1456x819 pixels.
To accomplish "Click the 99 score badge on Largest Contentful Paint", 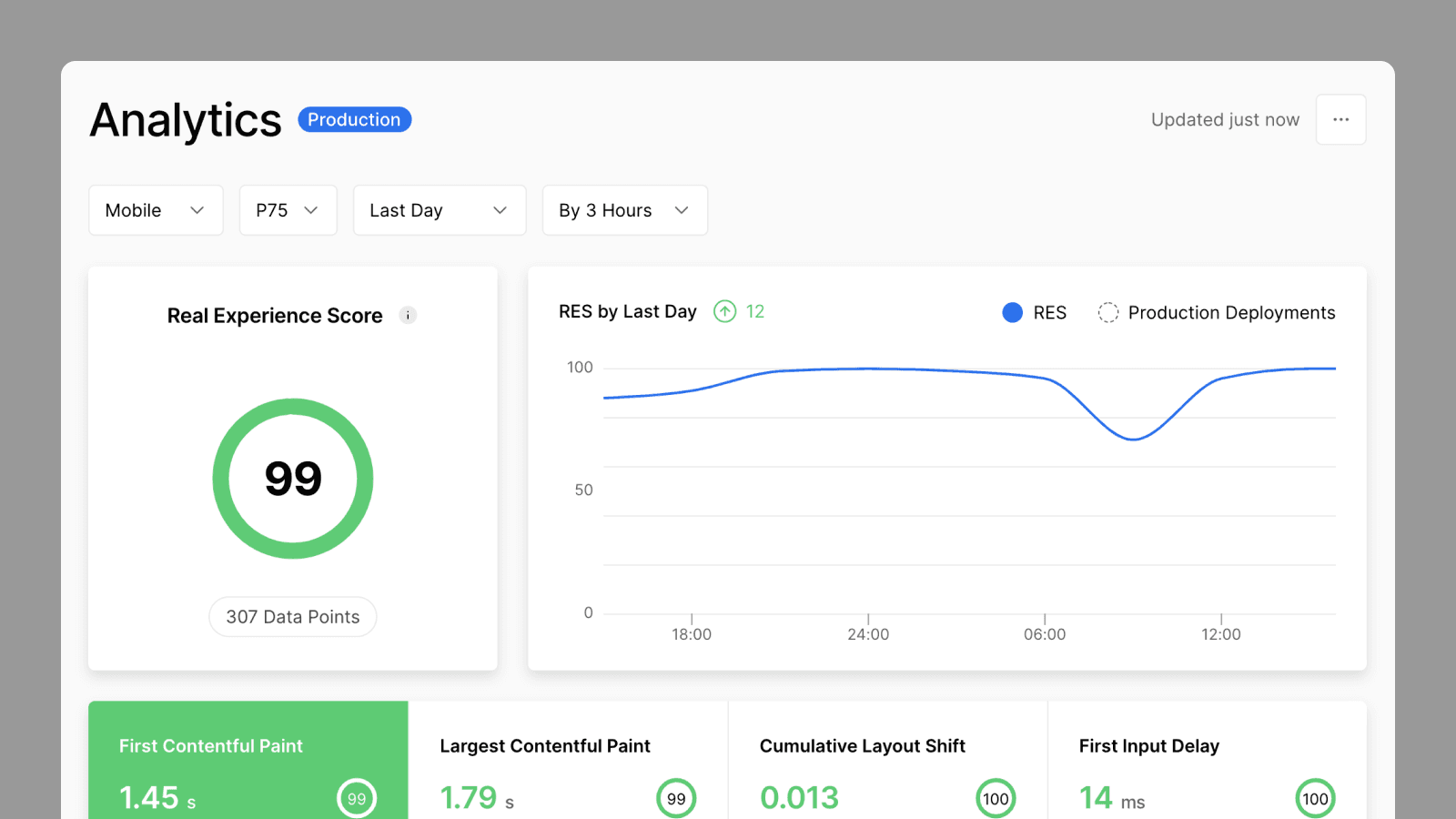I will 676,798.
